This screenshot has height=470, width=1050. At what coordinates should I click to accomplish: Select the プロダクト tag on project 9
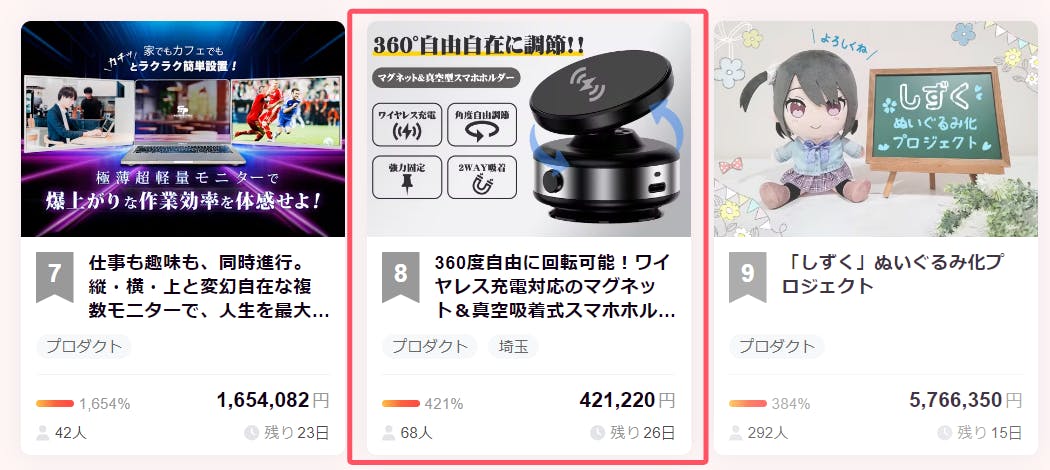pos(777,347)
